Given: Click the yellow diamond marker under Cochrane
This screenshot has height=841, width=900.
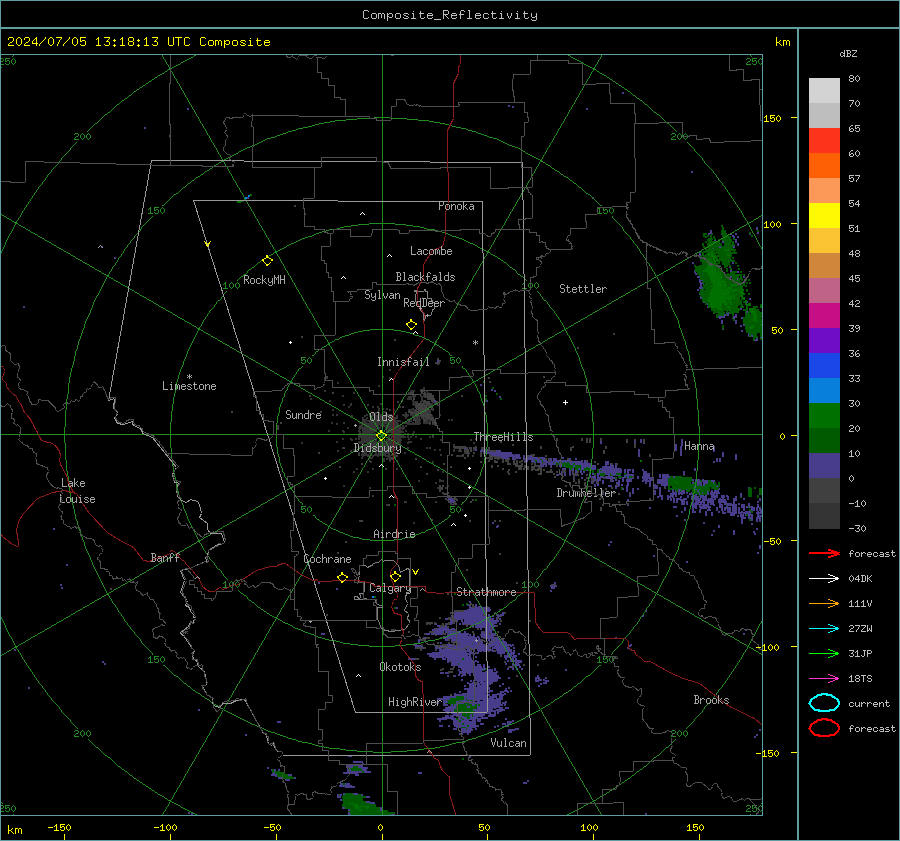Looking at the screenshot, I should [342, 577].
